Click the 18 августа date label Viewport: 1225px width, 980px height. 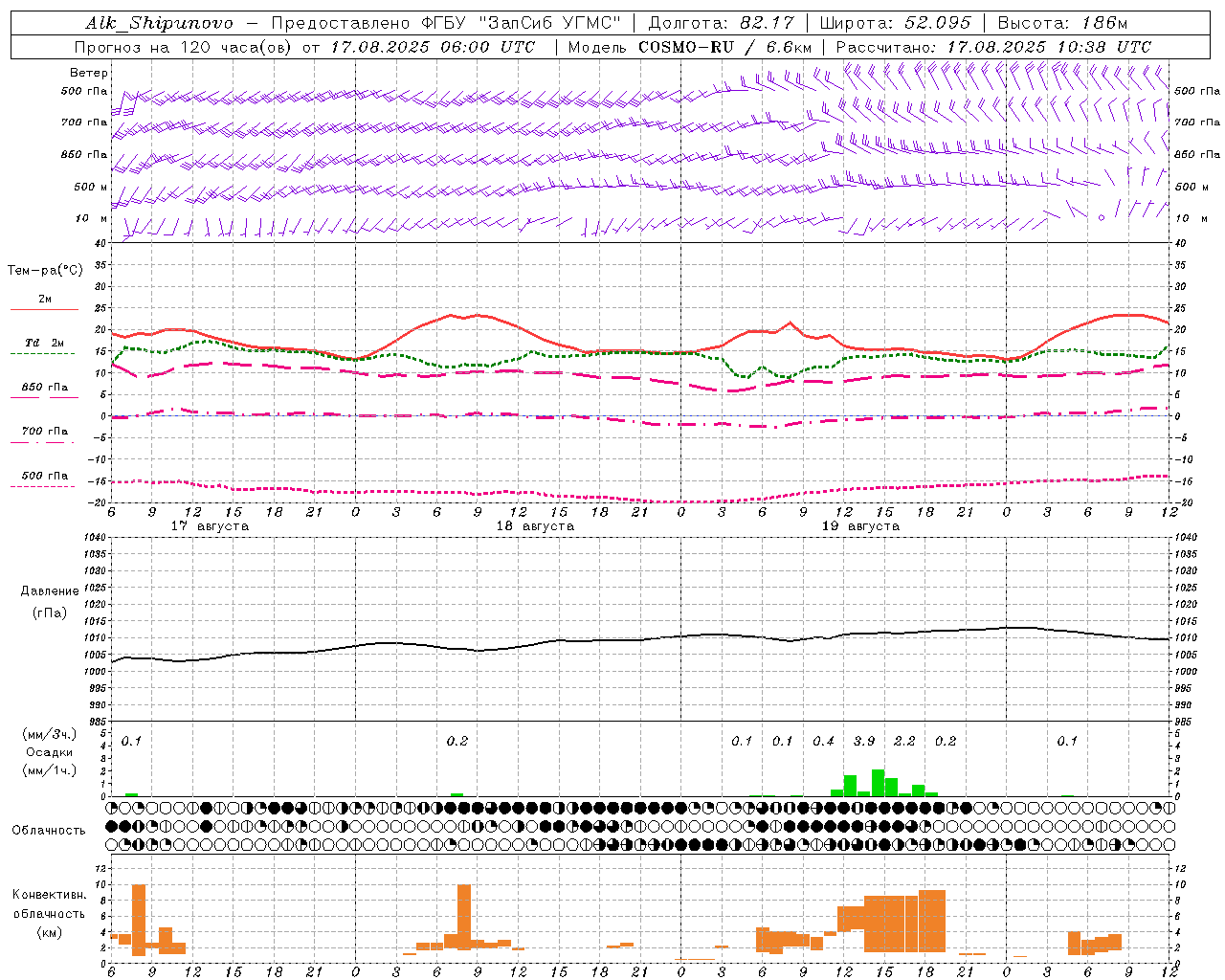click(x=535, y=526)
